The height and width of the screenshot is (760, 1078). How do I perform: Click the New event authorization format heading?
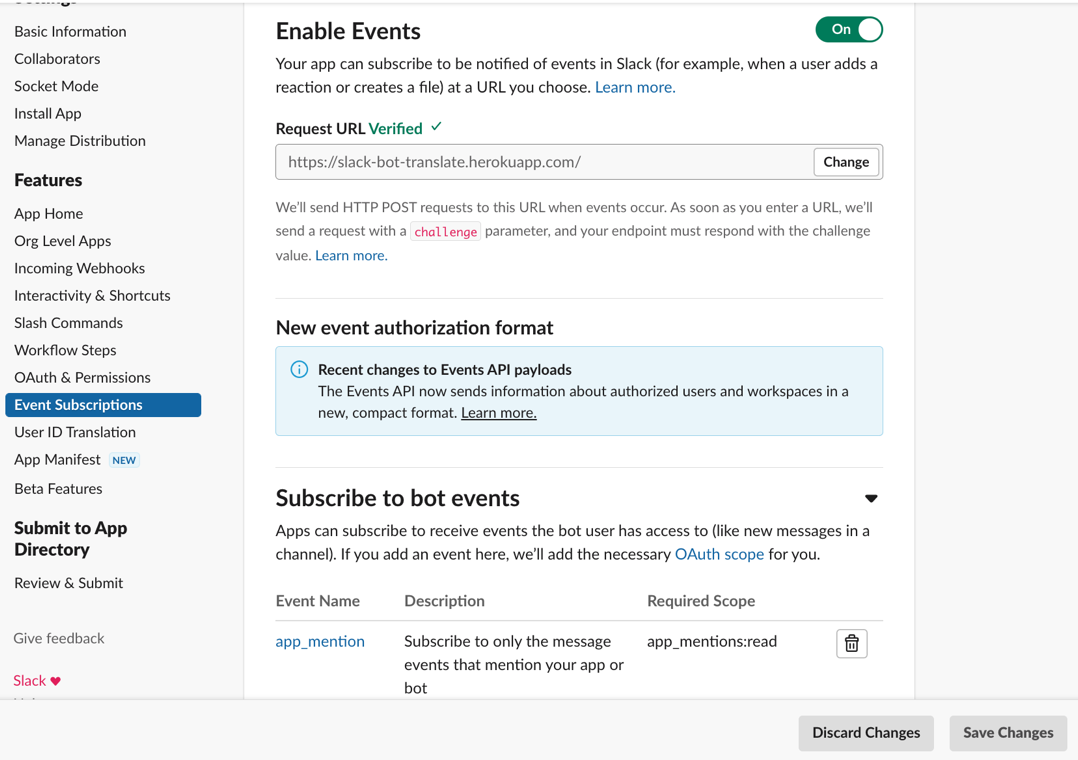click(415, 328)
